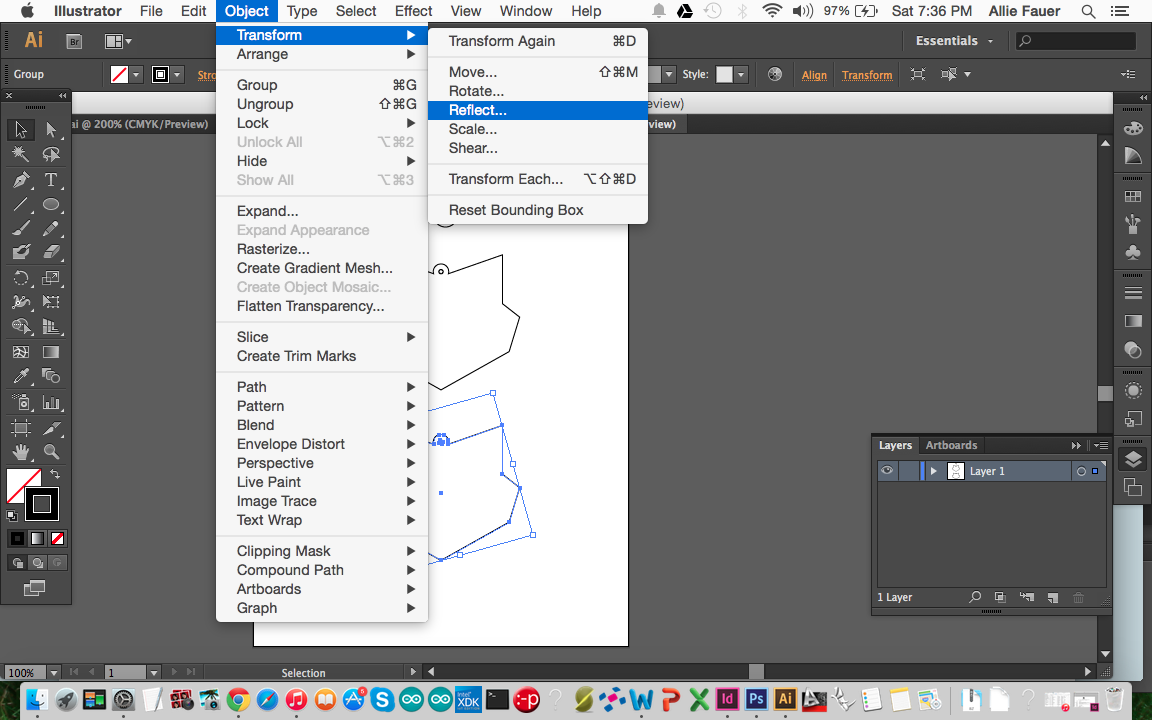Click the Align link in control bar
This screenshot has height=720, width=1152.
point(814,74)
